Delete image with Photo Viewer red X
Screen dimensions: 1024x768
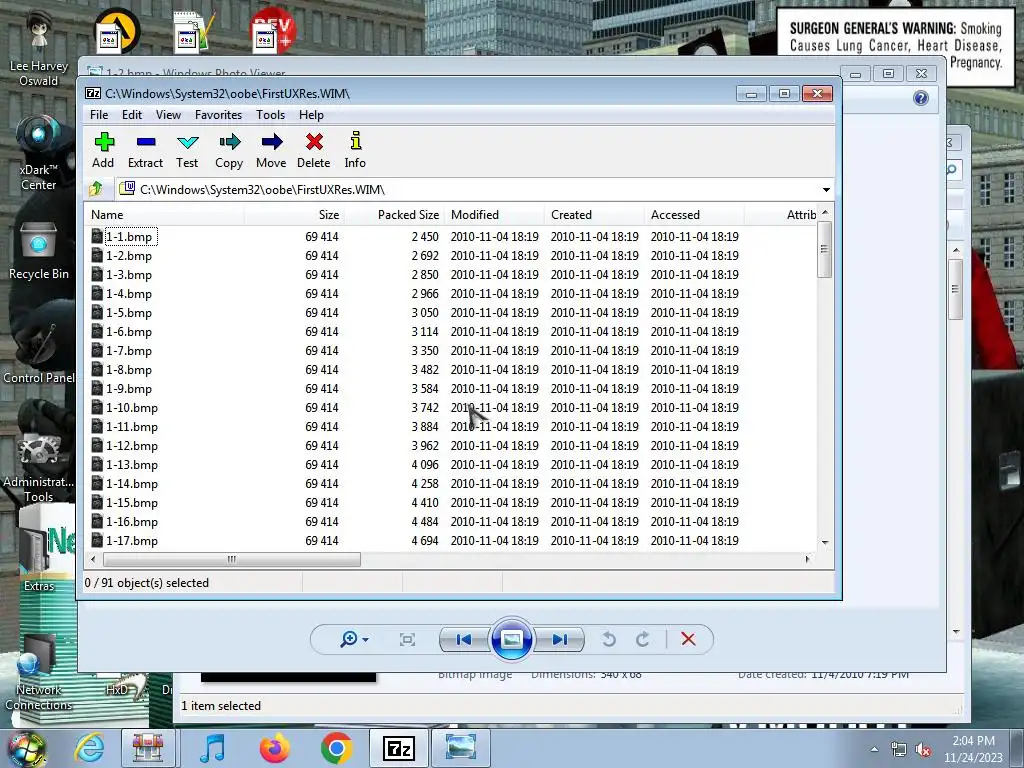(x=688, y=639)
